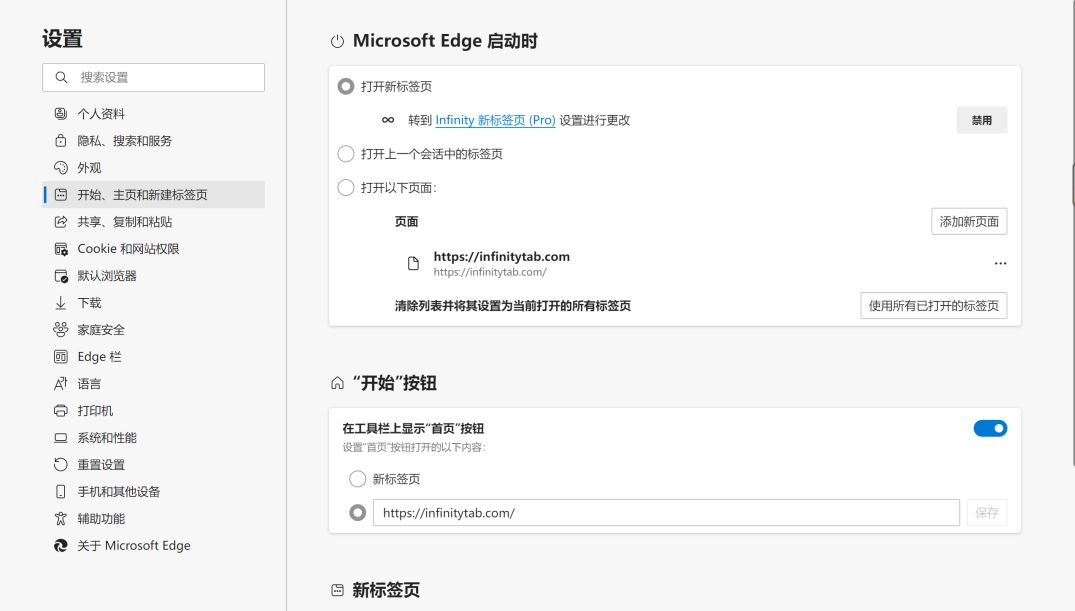Select the 打开上一个会话中的标签页 radio button

pos(346,154)
